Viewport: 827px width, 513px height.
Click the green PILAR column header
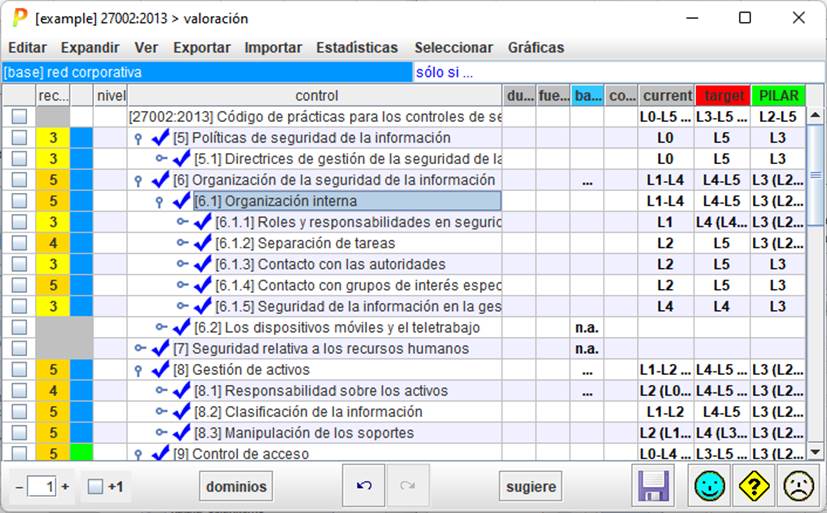pyautogui.click(x=778, y=95)
